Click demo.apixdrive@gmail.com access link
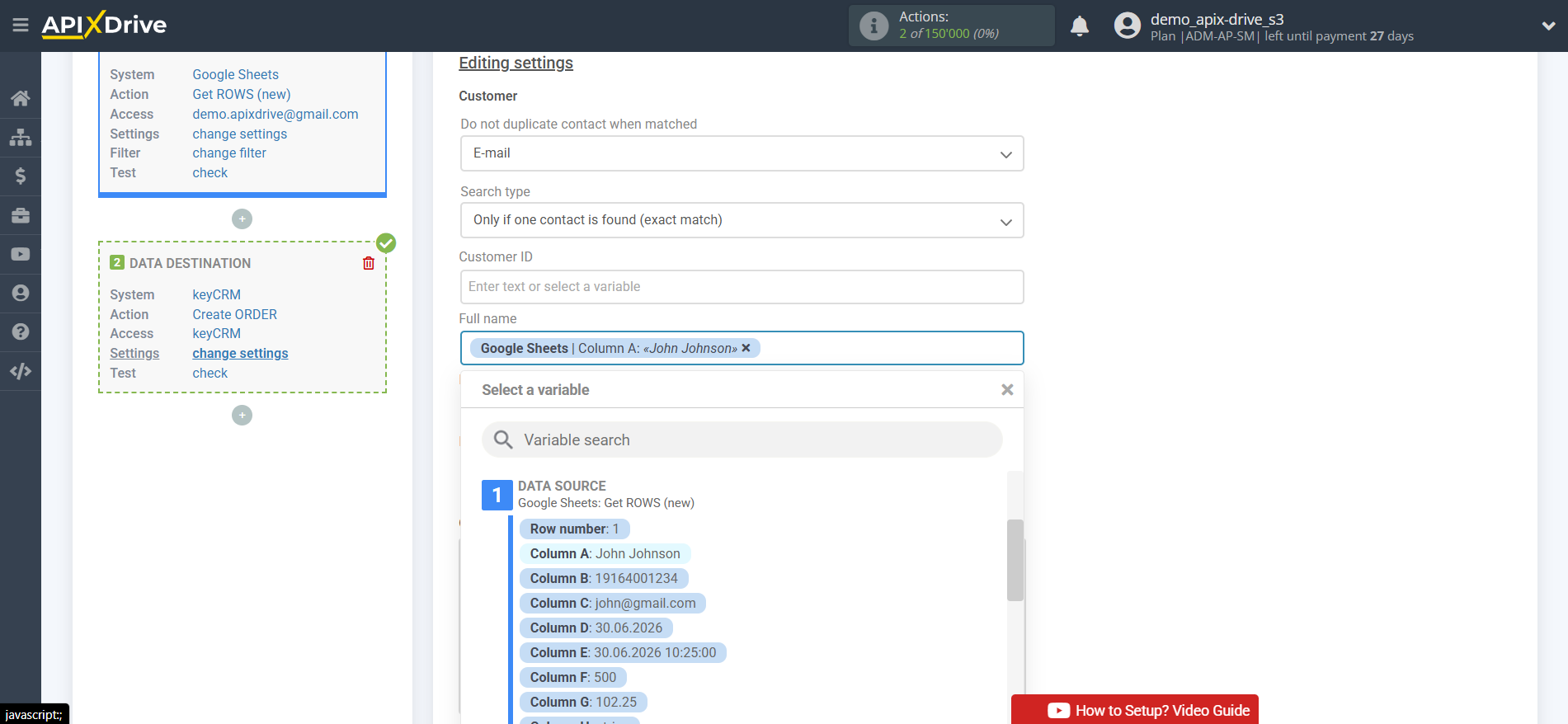Image resolution: width=1568 pixels, height=724 pixels. coord(275,114)
